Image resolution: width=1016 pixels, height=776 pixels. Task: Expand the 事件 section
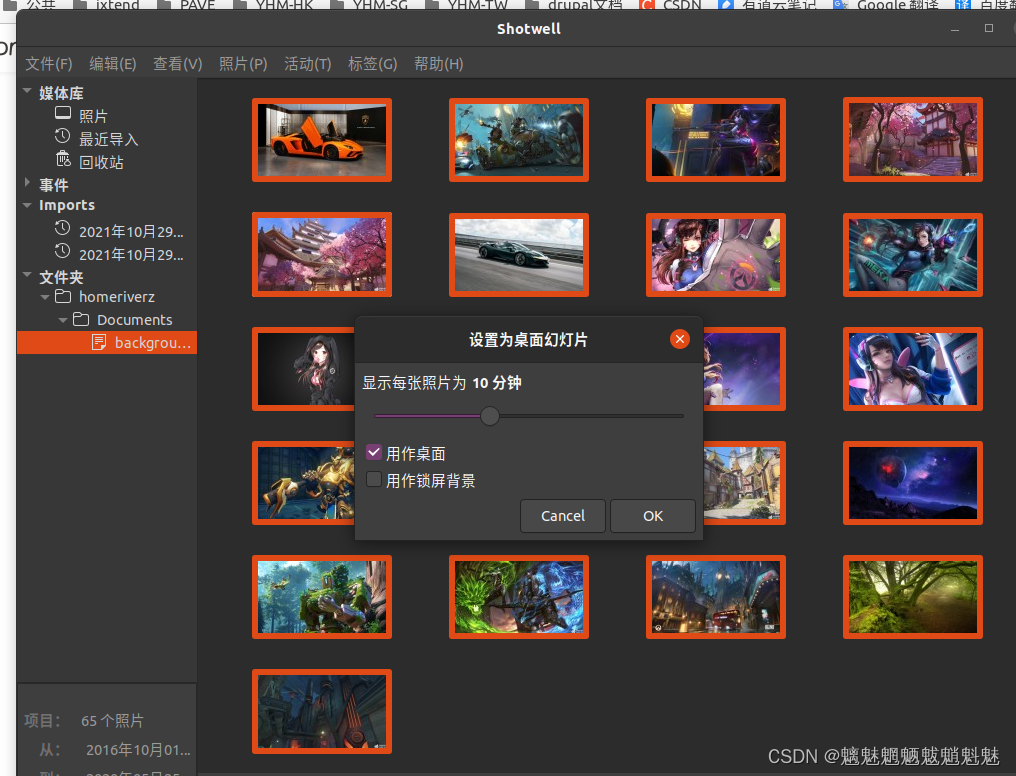point(27,183)
